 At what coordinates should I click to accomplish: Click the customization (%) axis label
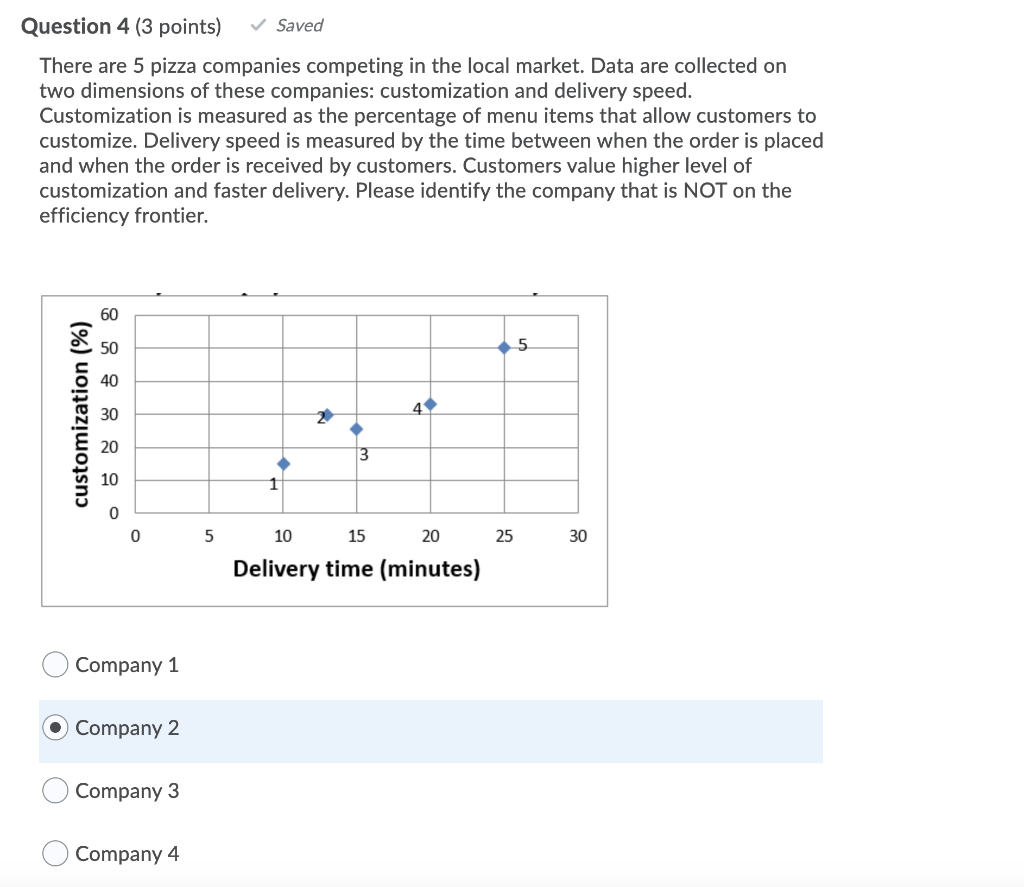coord(83,409)
